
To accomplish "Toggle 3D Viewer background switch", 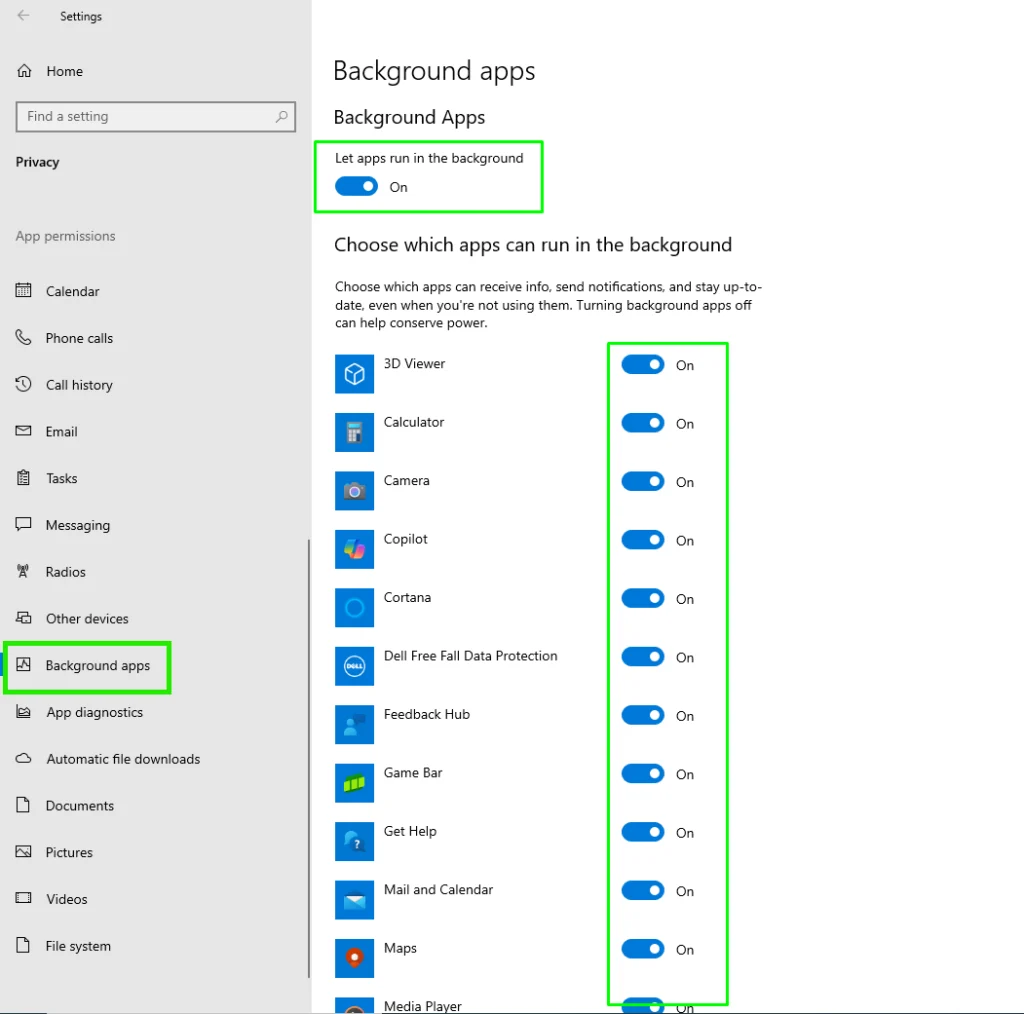I will pos(643,364).
